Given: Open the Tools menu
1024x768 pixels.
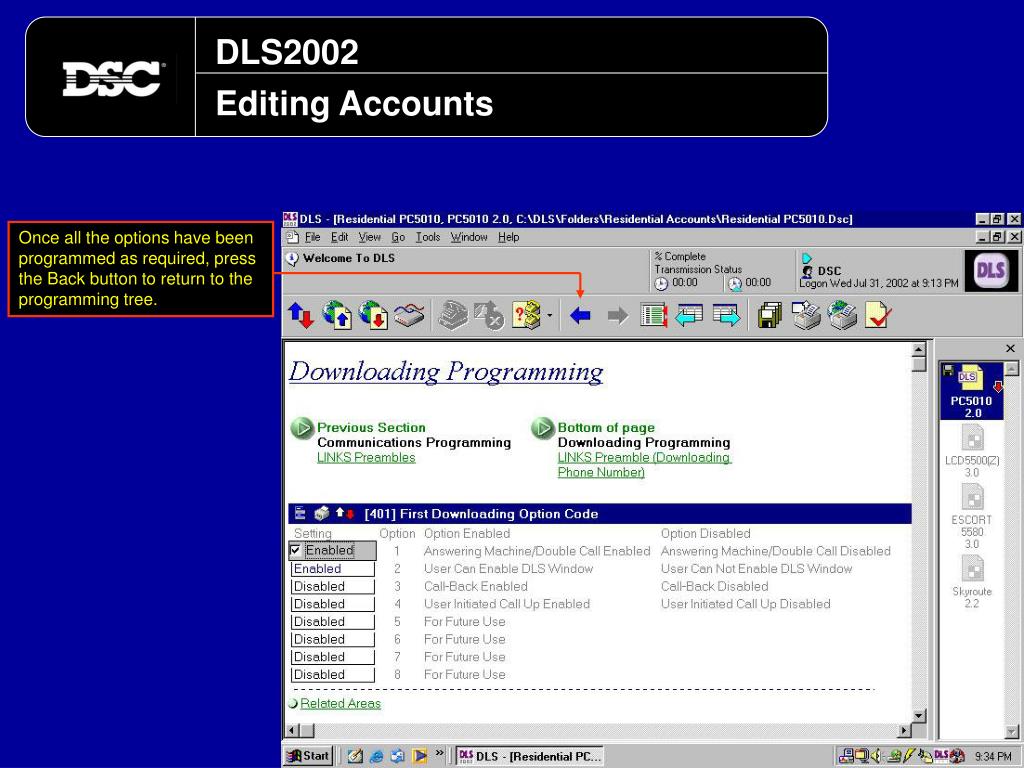Looking at the screenshot, I should coord(428,237).
